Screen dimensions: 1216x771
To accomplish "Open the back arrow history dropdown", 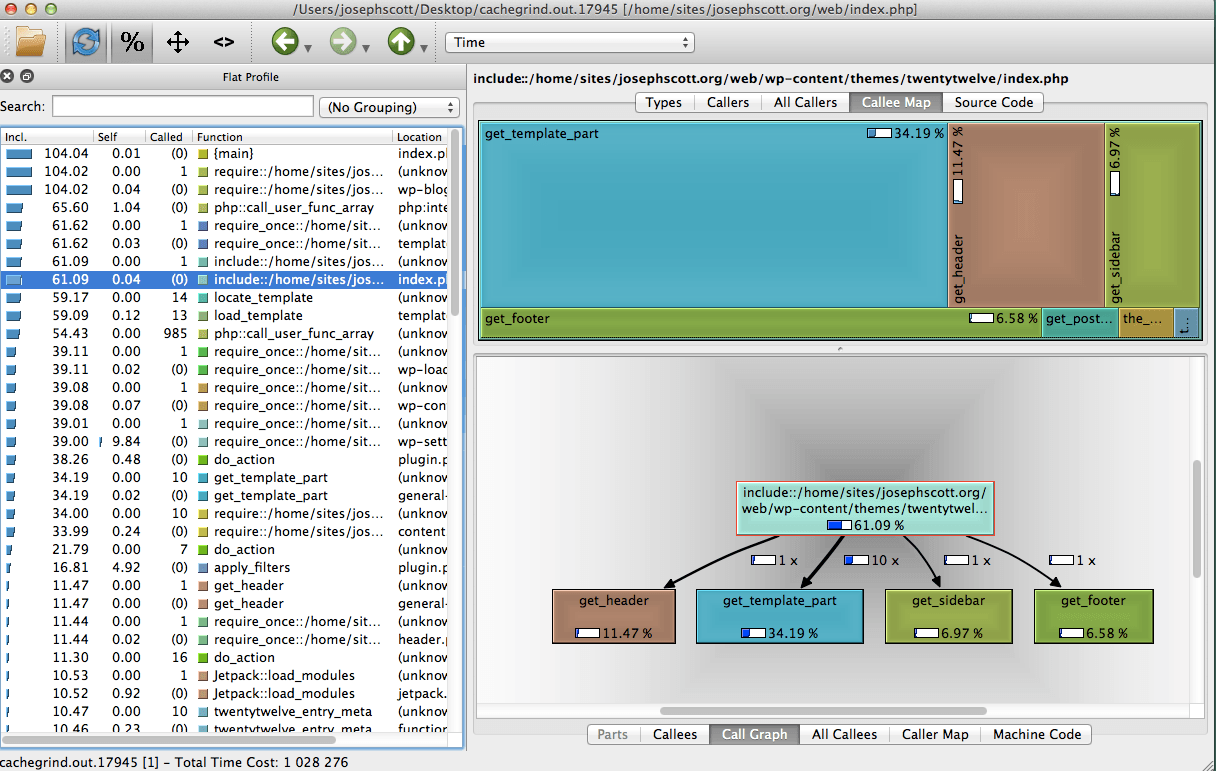I will pyautogui.click(x=308, y=47).
